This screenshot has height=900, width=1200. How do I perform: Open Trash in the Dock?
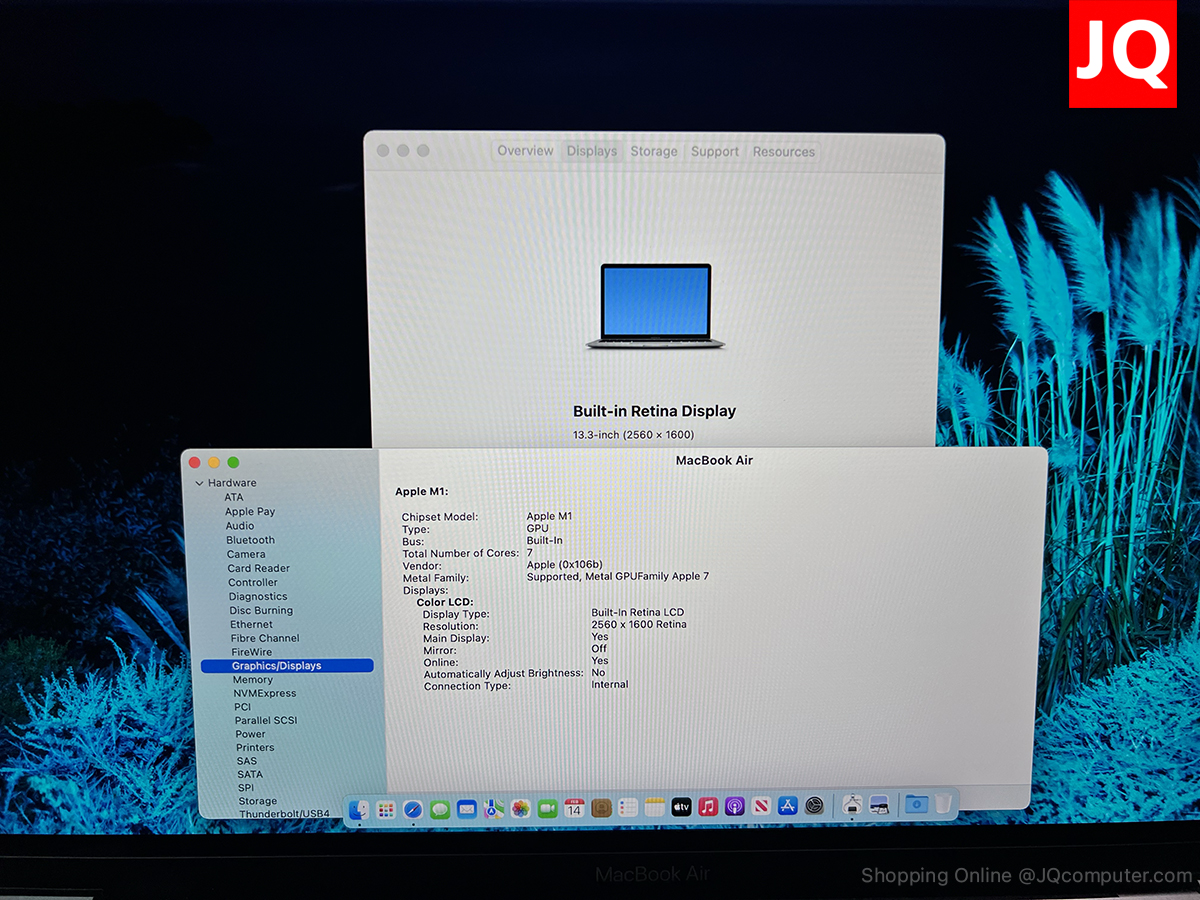click(943, 803)
